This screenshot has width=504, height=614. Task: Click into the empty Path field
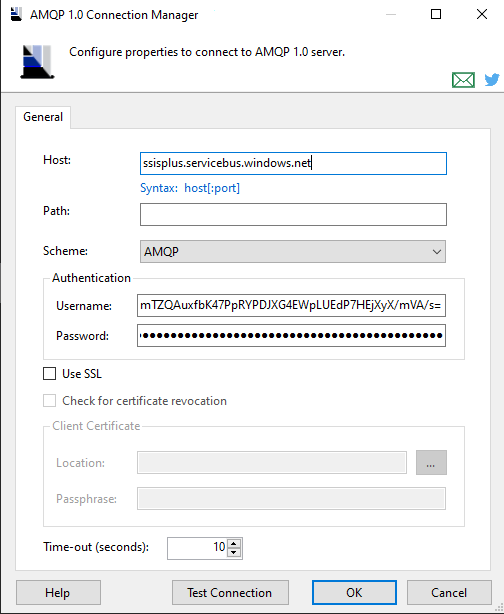click(293, 214)
